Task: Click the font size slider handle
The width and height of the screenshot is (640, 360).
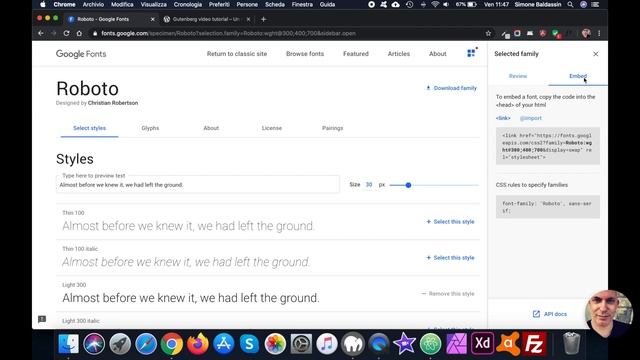Action: pos(408,185)
